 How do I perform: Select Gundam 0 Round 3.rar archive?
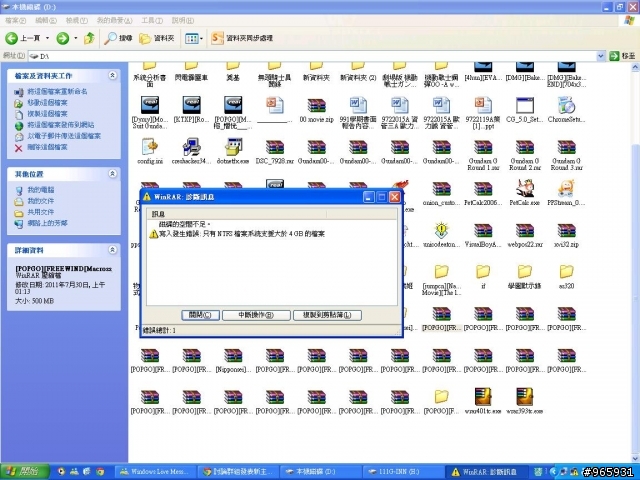click(567, 148)
